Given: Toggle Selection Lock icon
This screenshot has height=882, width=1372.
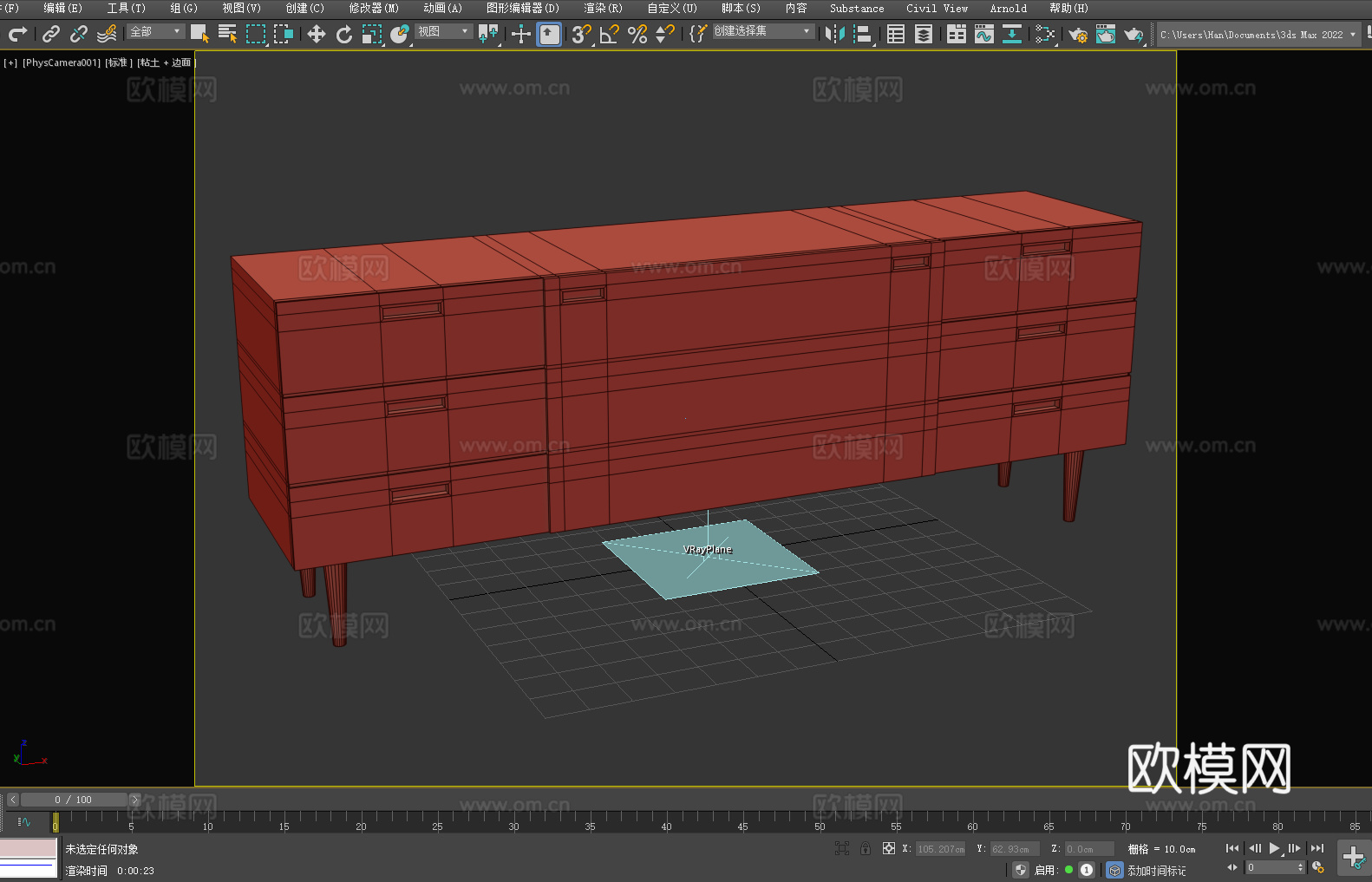Looking at the screenshot, I should click(x=866, y=848).
